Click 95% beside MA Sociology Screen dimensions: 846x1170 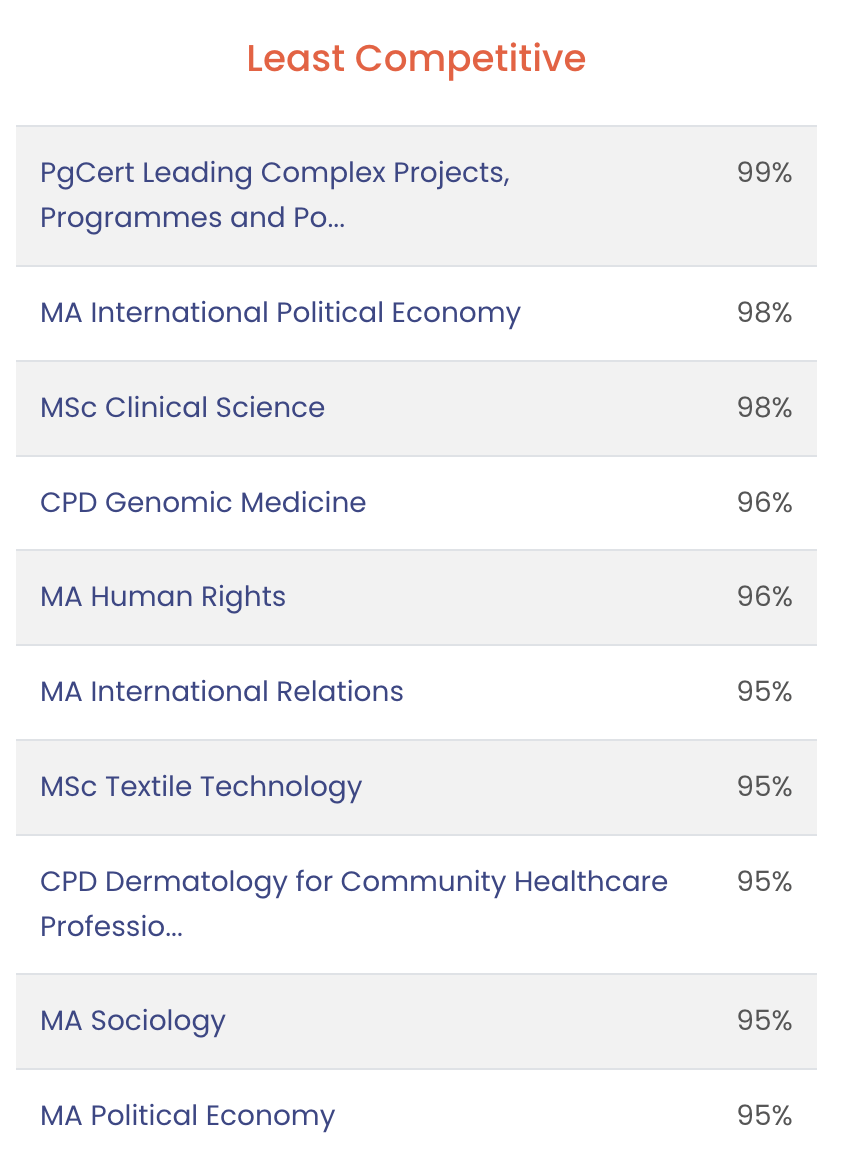click(x=764, y=1021)
